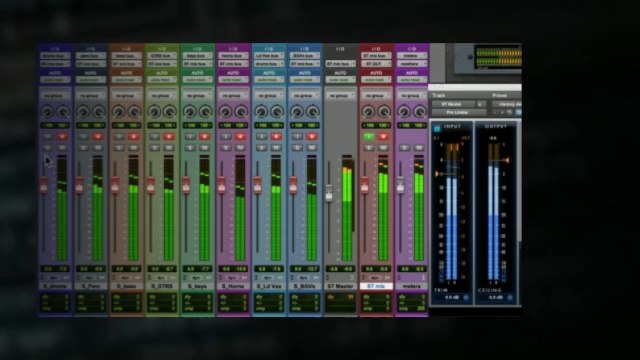The height and width of the screenshot is (360, 640).
Task: Open dyn indicator under S_Horns fader
Action: (233, 278)
